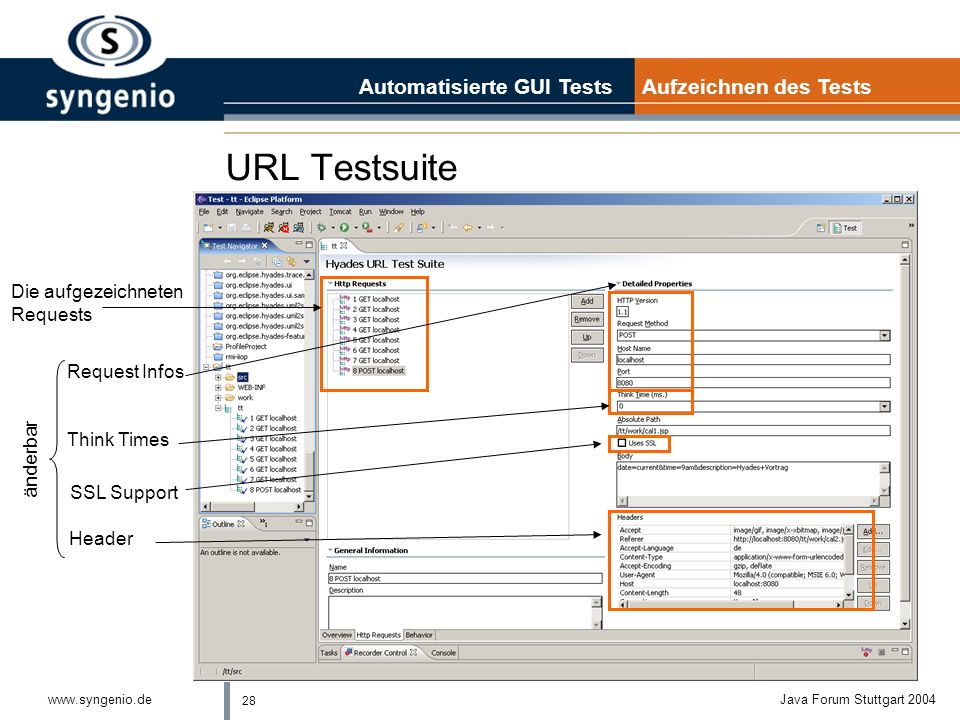Select org.eclipse.hyades.ui project

tap(258, 285)
